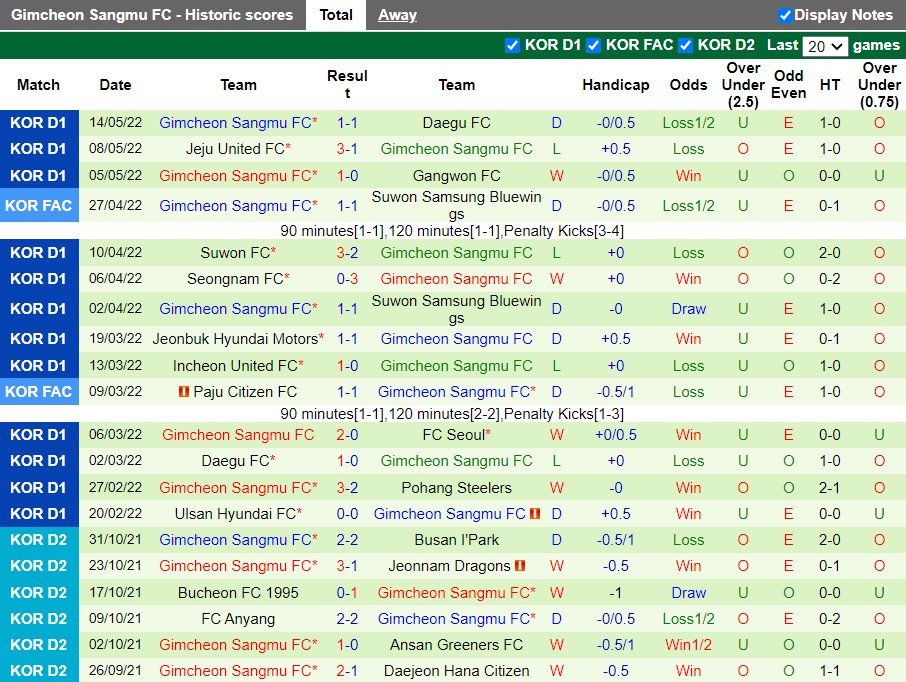This screenshot has width=906, height=682.
Task: Click Draw odds on 02/04/22 row
Action: 688,309
